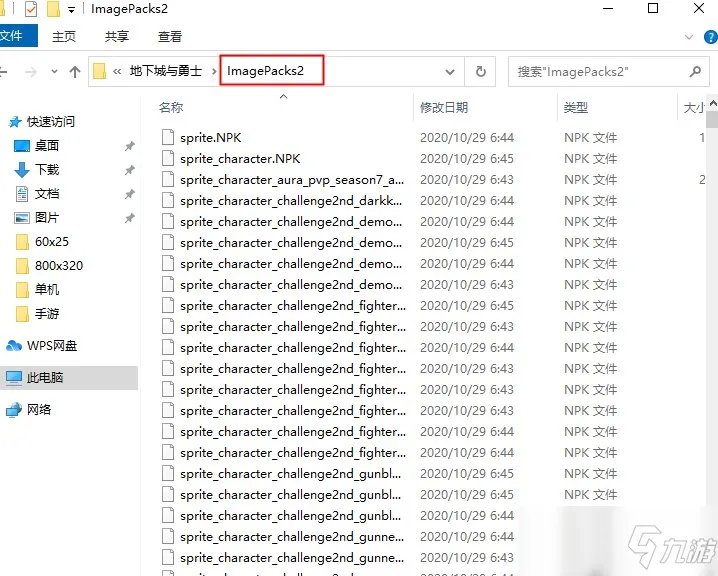This screenshot has width=718, height=576.
Task: Open the recent locations dropdown arrow
Action: [54, 71]
